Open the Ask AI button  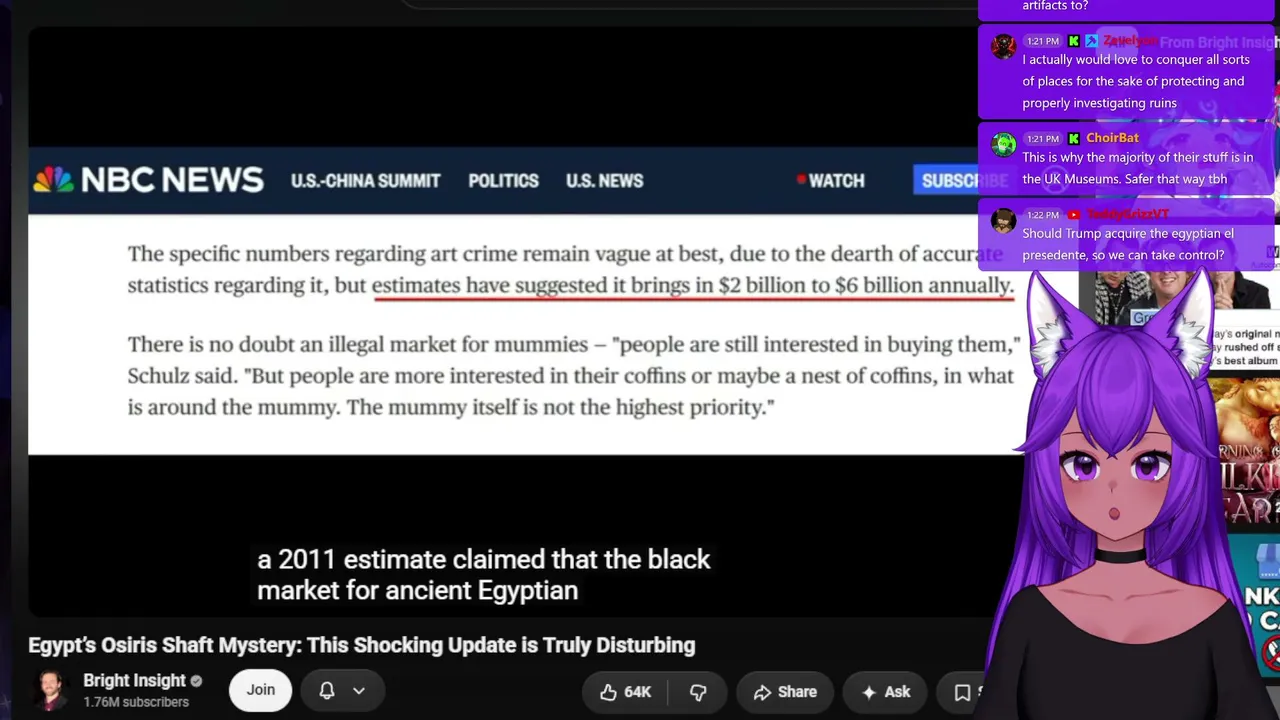886,692
